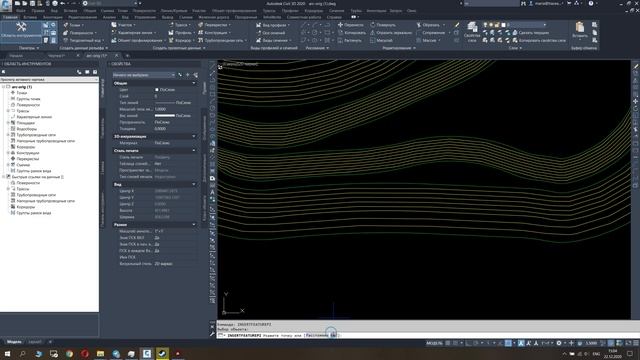Viewport: 640px width, 360px height.
Task: Click the Расстояние option in command line
Action: (317, 335)
